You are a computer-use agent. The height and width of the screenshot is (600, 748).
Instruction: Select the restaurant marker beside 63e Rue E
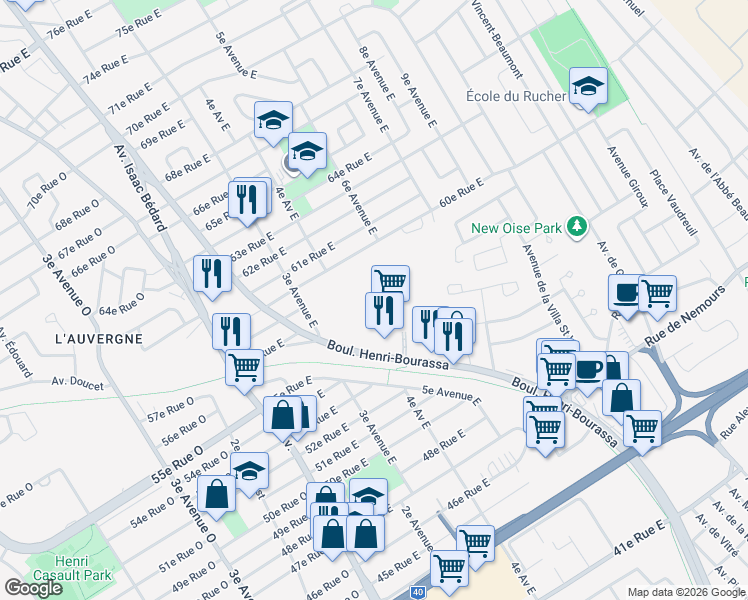(212, 277)
